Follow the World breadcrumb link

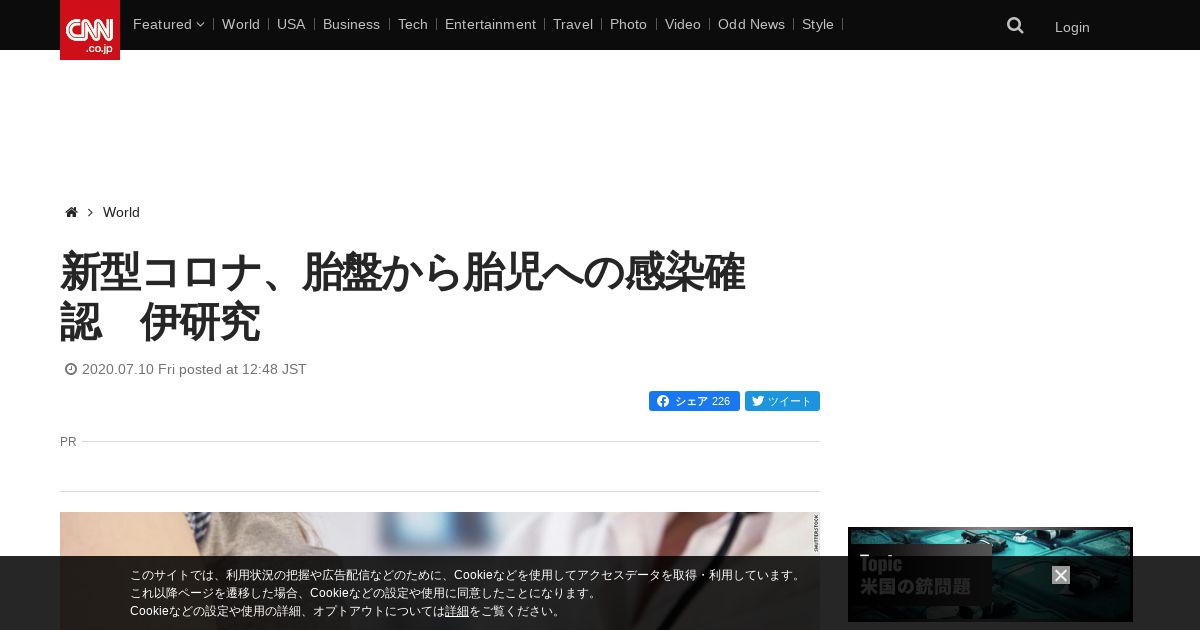[121, 212]
